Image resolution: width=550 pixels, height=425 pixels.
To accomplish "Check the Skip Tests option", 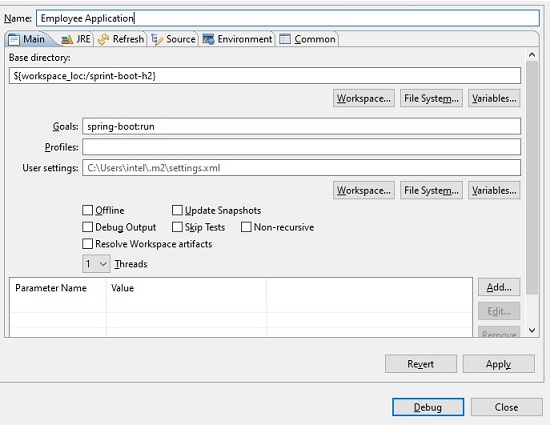I will [x=177, y=227].
